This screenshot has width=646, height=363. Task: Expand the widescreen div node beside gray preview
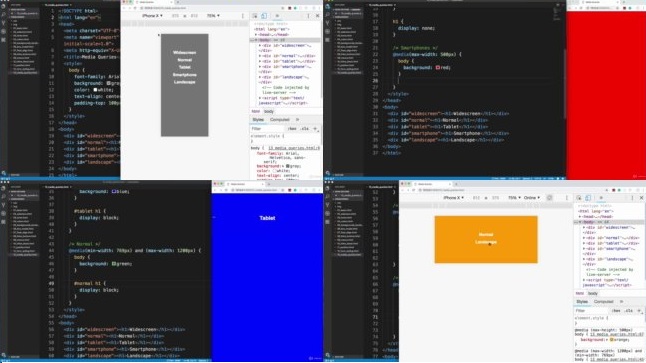[260, 45]
